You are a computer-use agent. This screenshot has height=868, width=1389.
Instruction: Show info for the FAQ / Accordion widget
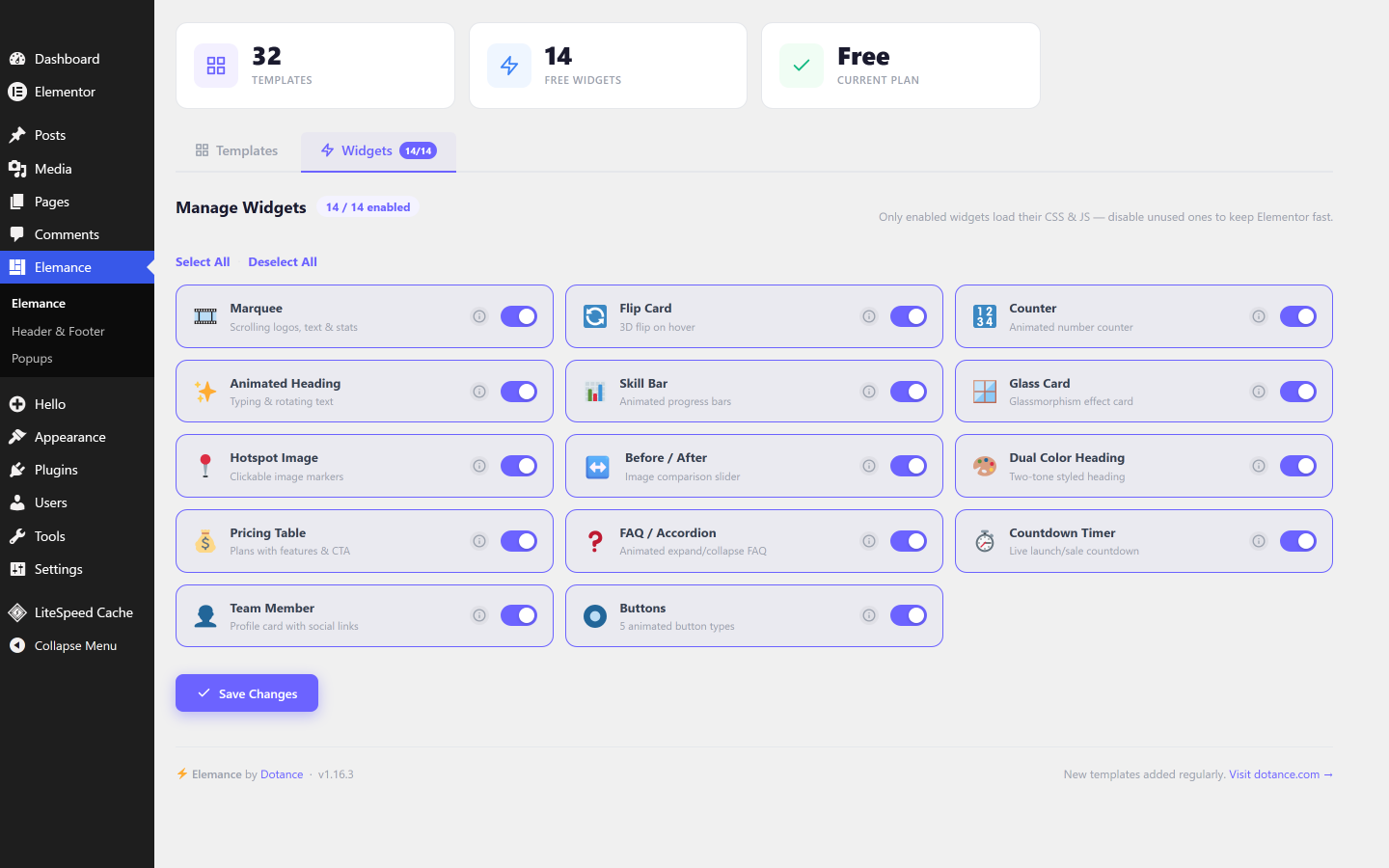coord(869,541)
